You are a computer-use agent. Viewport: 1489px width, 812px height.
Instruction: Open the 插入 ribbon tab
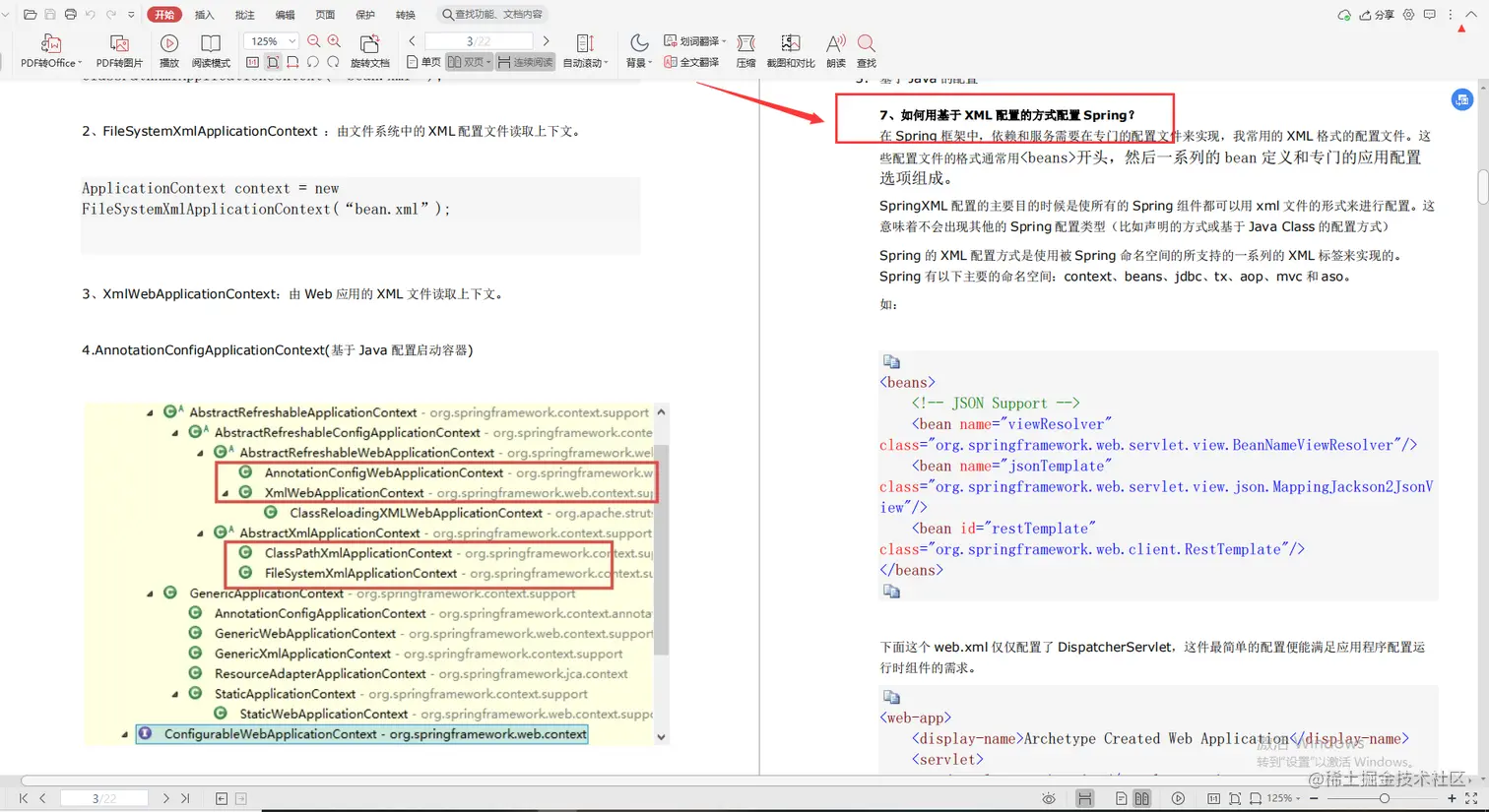205,15
